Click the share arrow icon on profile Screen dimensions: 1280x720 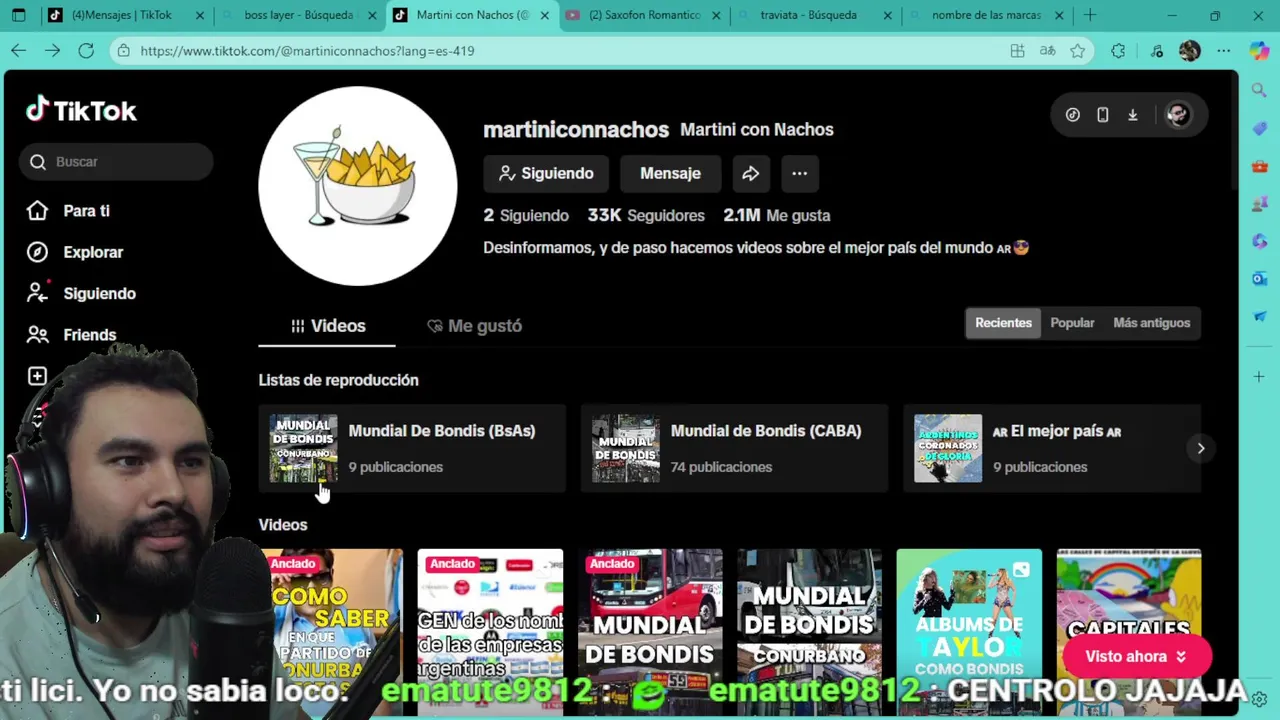[750, 173]
